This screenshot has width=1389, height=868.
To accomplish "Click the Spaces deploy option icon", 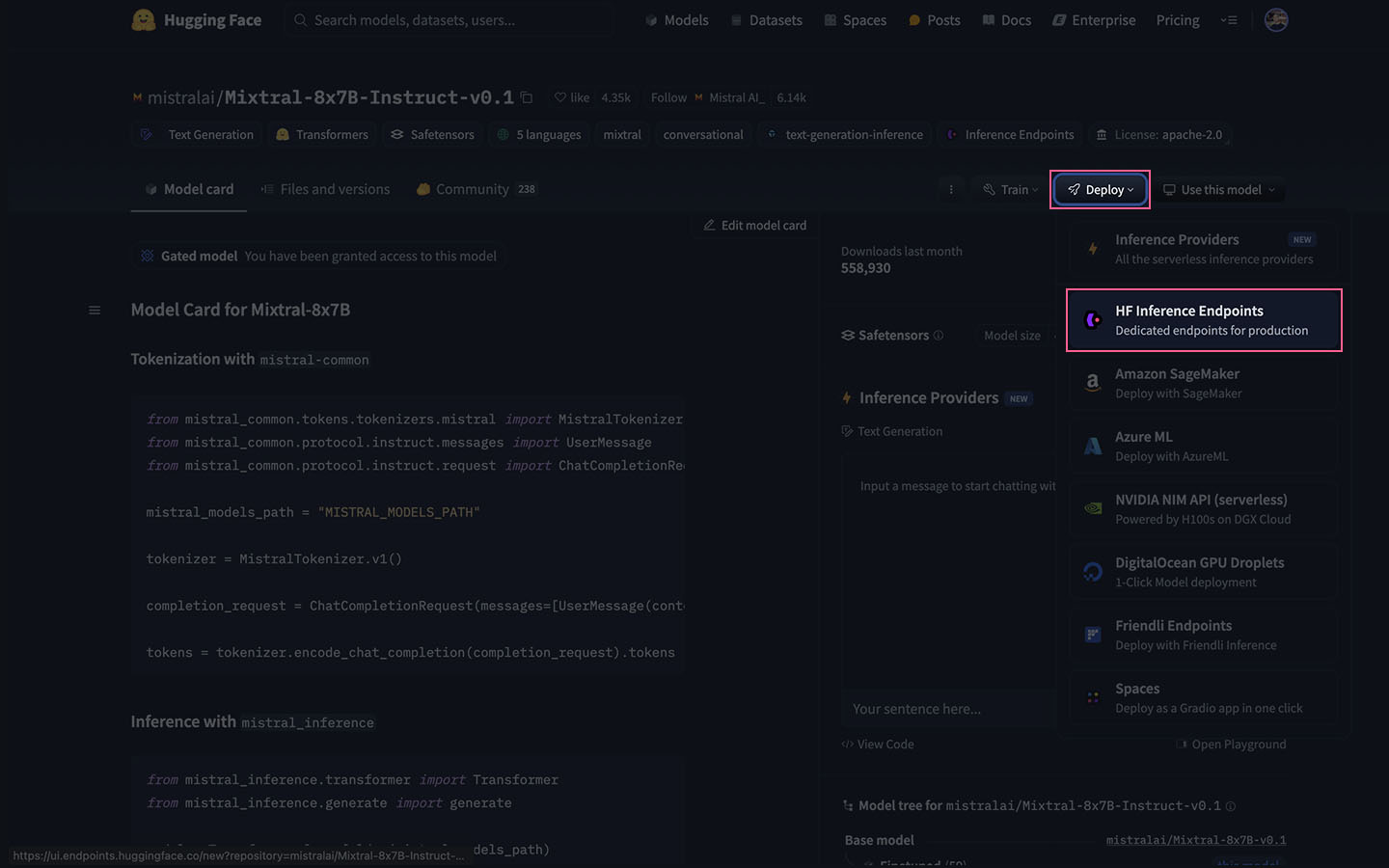I will pyautogui.click(x=1093, y=697).
